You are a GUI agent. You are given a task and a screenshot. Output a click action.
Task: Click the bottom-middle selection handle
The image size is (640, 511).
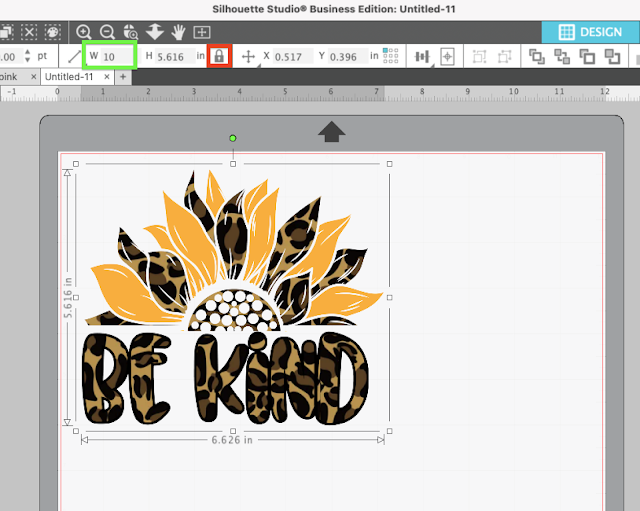point(233,431)
